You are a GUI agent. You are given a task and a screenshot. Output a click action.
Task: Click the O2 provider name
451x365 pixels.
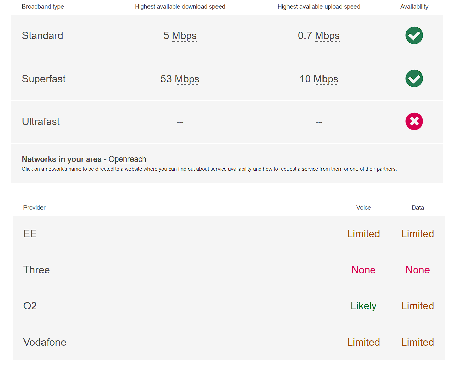pyautogui.click(x=30, y=306)
